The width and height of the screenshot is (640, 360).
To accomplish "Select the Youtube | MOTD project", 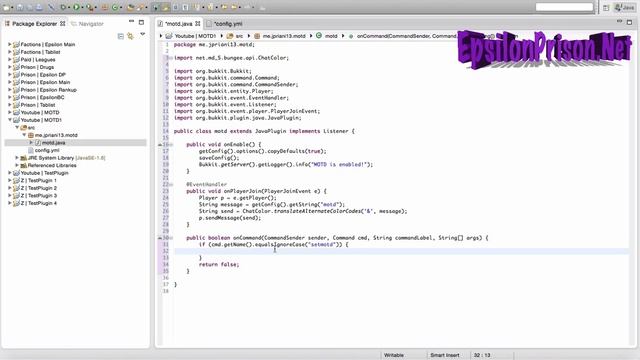I will point(40,112).
